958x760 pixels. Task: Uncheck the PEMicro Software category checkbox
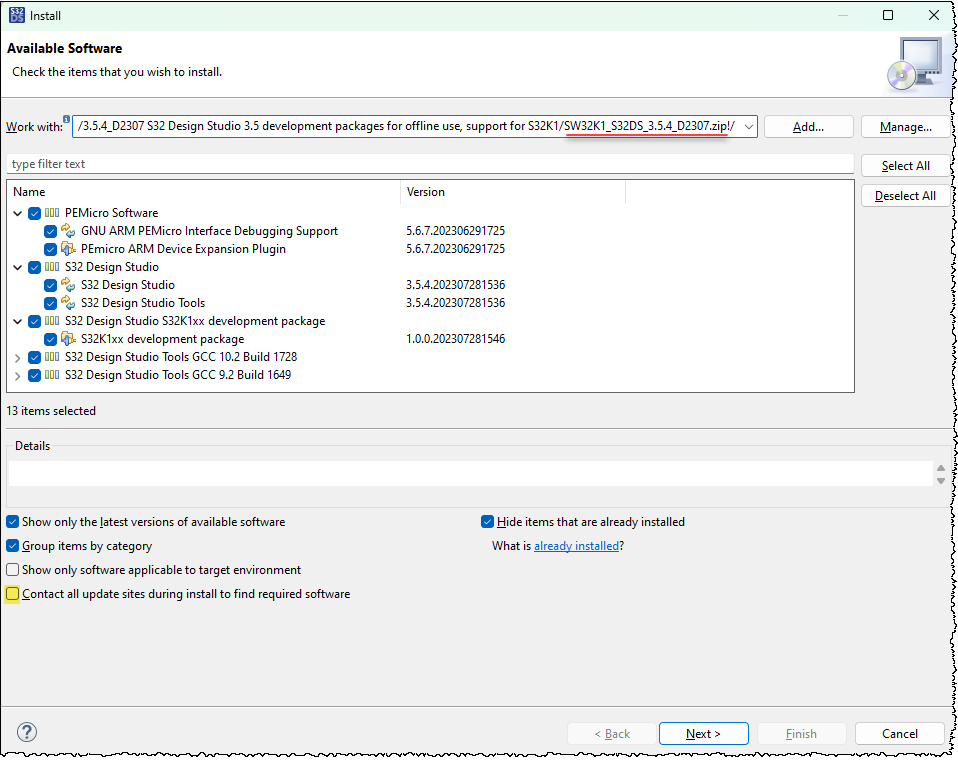34,213
